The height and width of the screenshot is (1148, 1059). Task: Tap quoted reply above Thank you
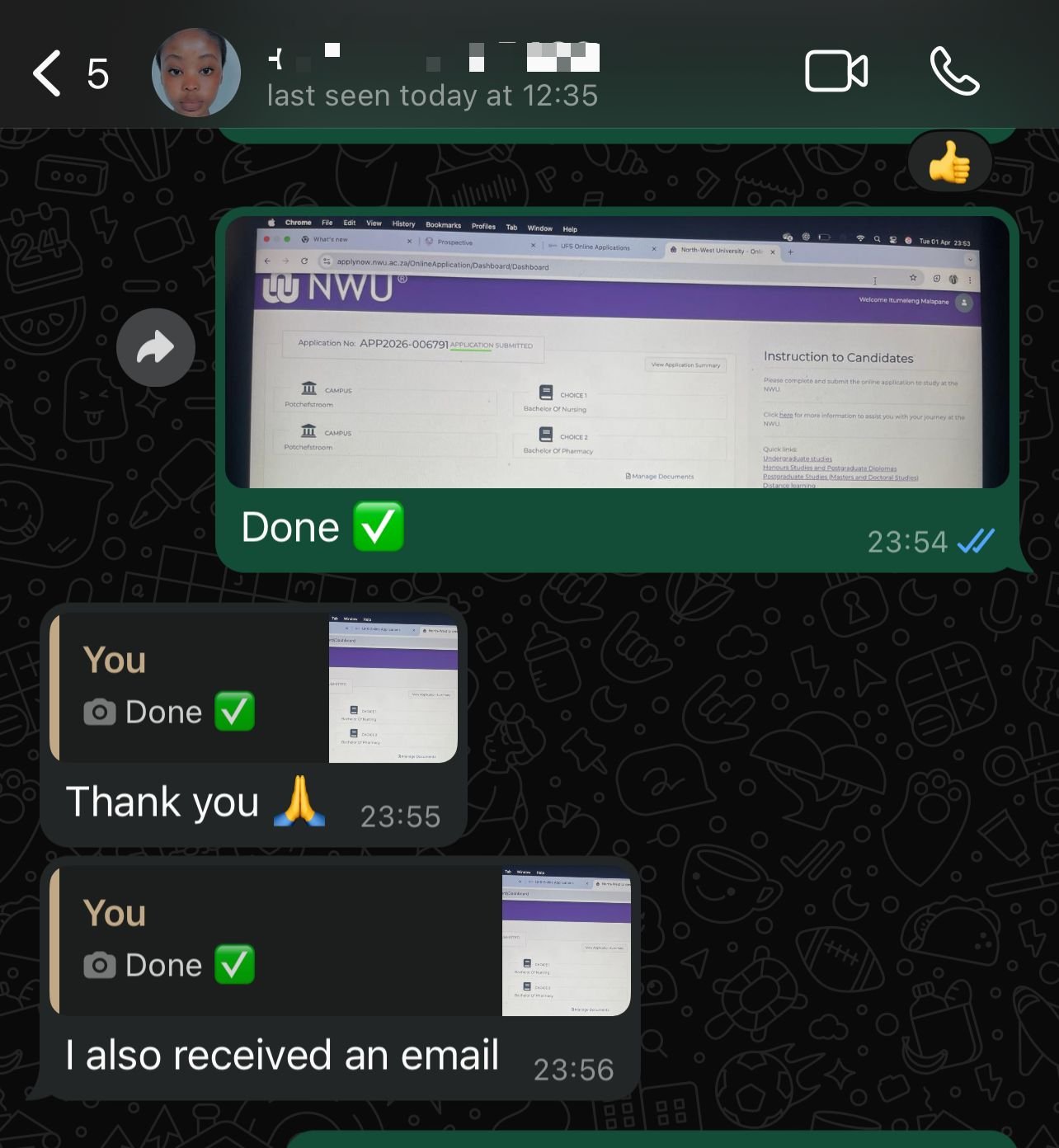coord(189,688)
